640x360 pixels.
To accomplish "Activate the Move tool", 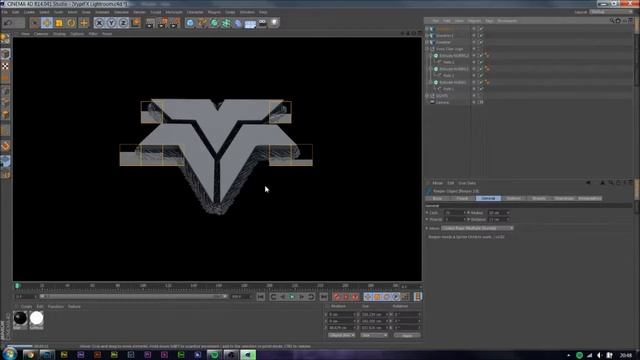I will pyautogui.click(x=47, y=23).
